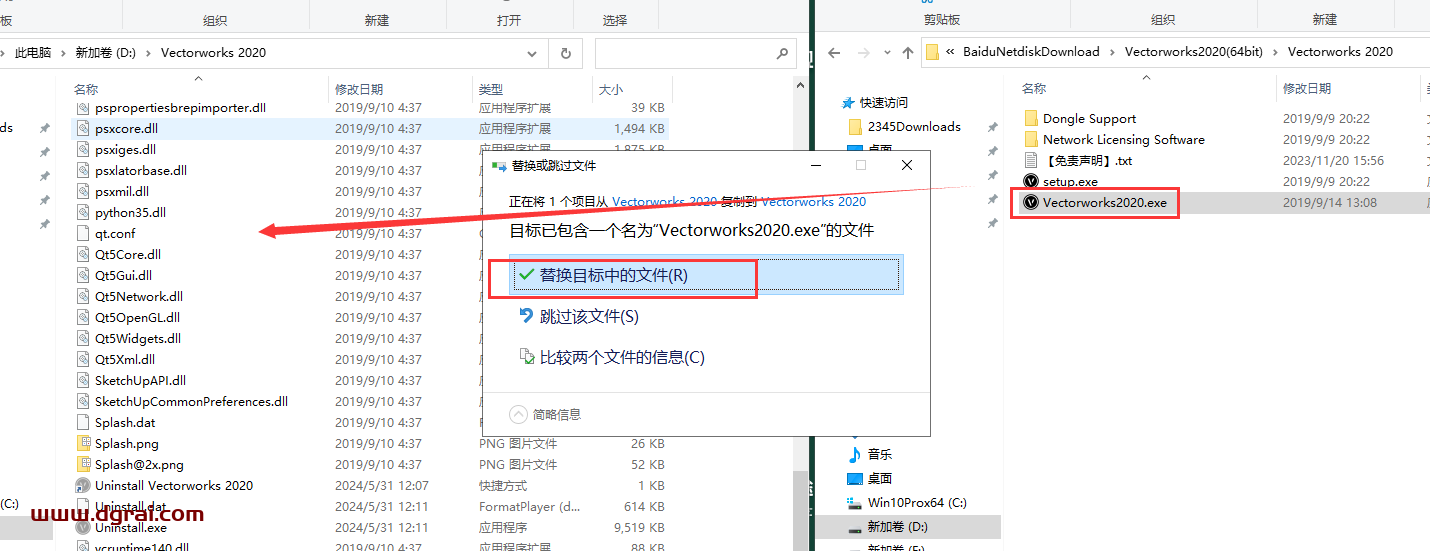Open address bar history dropdown in left window

[x=532, y=53]
